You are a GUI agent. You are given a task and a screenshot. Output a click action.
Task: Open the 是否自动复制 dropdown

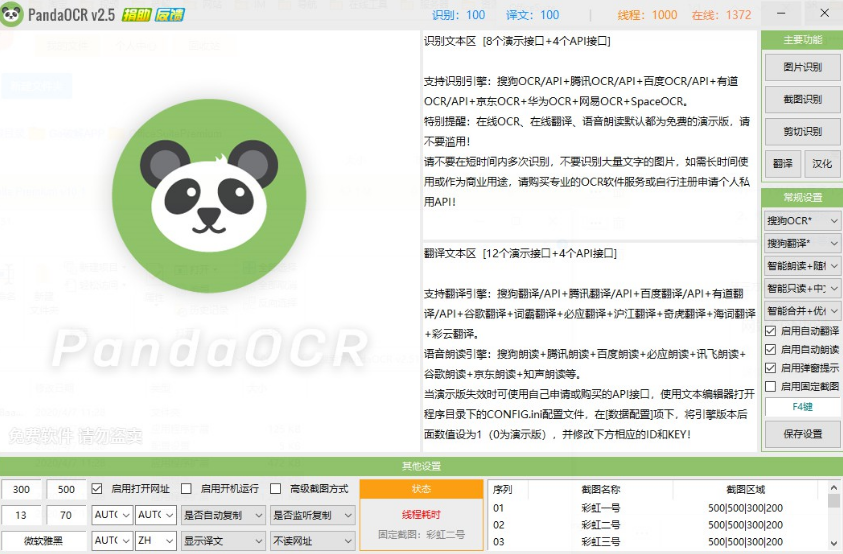[223, 515]
